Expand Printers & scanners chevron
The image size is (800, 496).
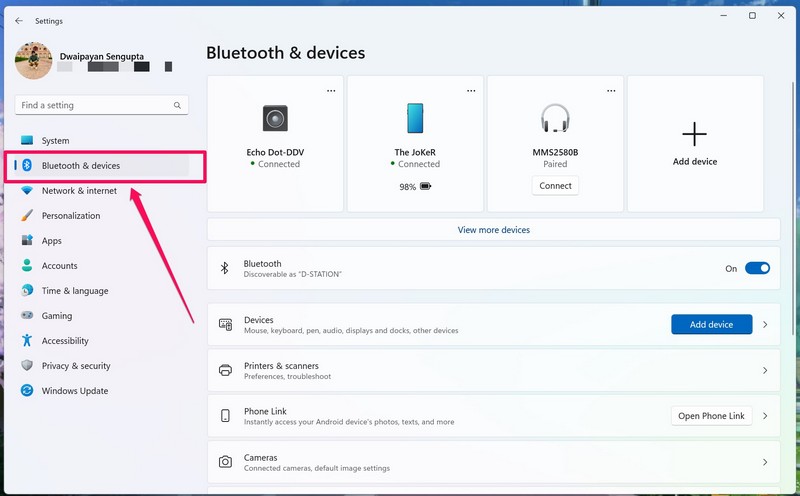[x=765, y=370]
